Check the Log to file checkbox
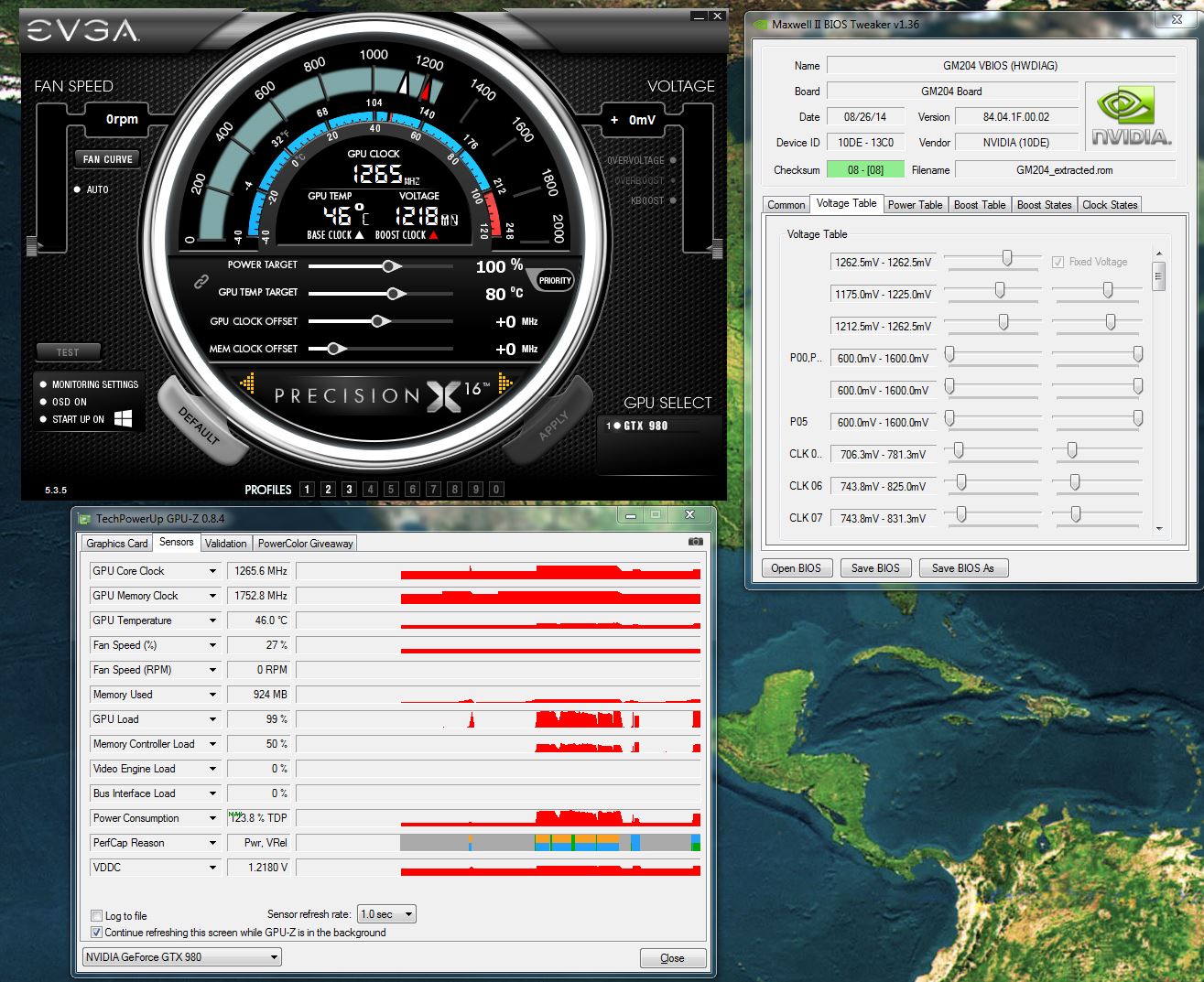The width and height of the screenshot is (1204, 982). 97,915
